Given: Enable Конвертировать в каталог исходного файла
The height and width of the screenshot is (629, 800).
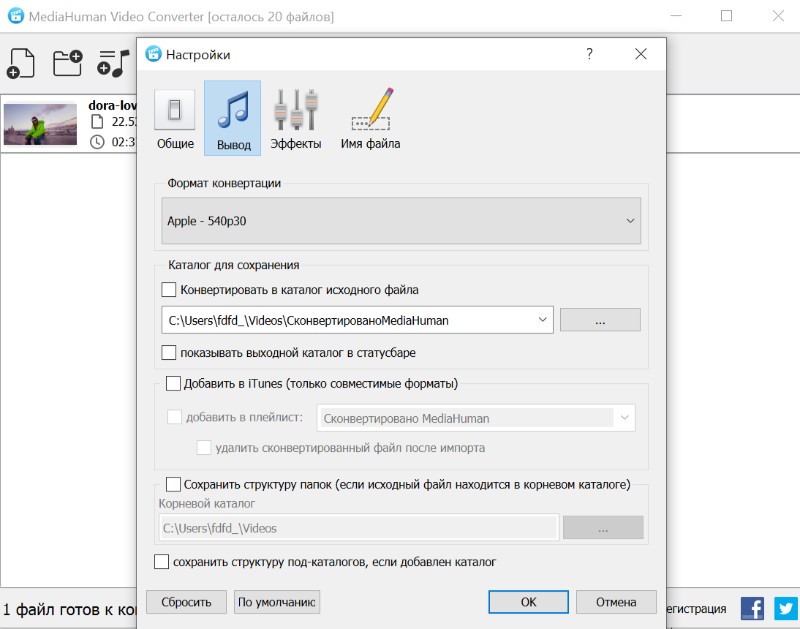Looking at the screenshot, I should tap(169, 290).
